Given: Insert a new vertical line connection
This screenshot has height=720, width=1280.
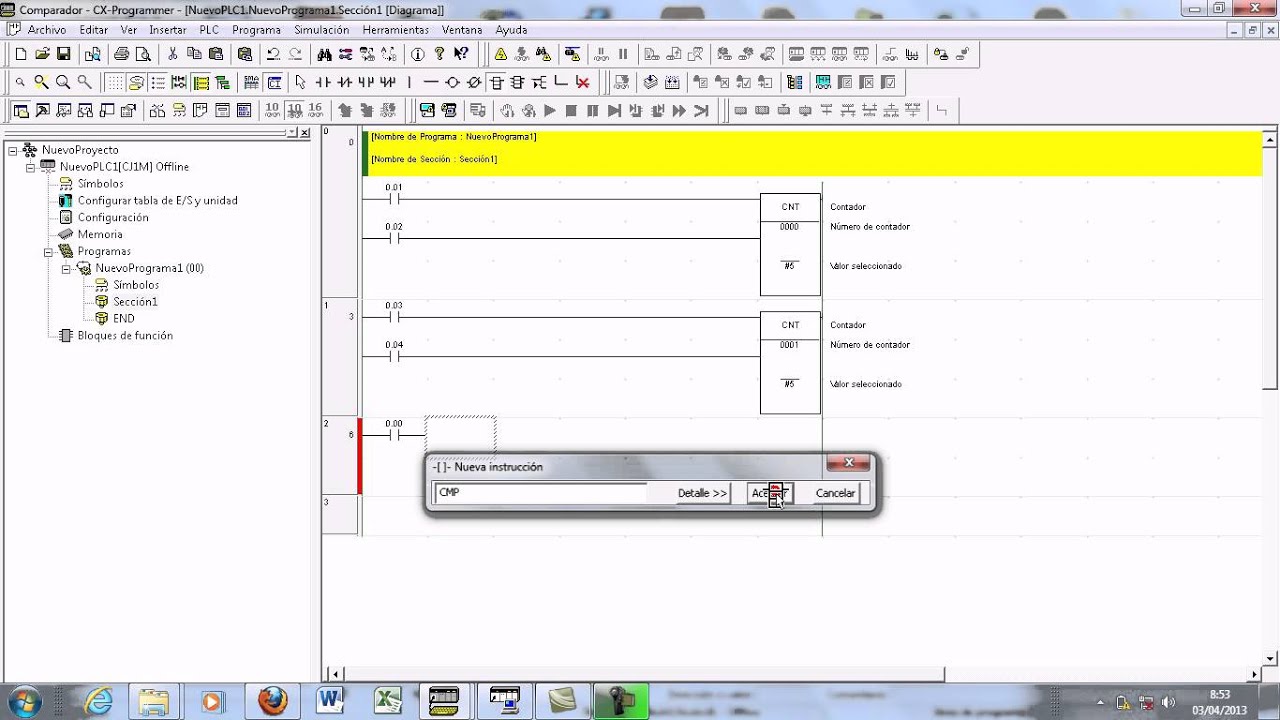Looking at the screenshot, I should [409, 82].
